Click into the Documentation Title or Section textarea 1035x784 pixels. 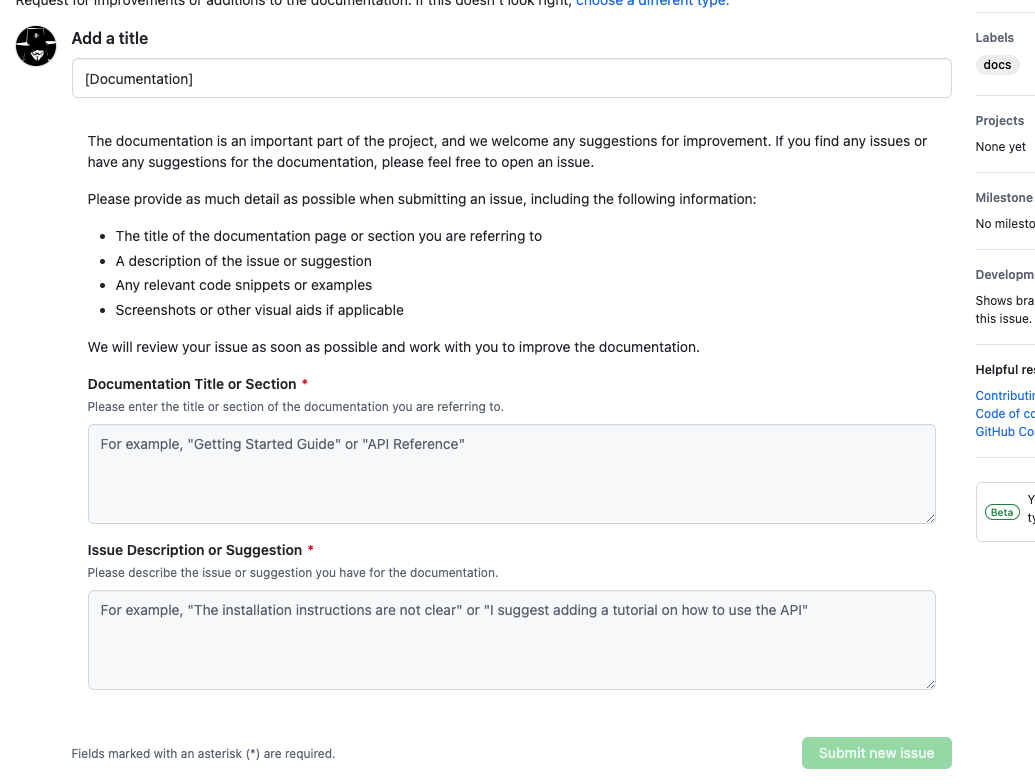[x=511, y=473]
